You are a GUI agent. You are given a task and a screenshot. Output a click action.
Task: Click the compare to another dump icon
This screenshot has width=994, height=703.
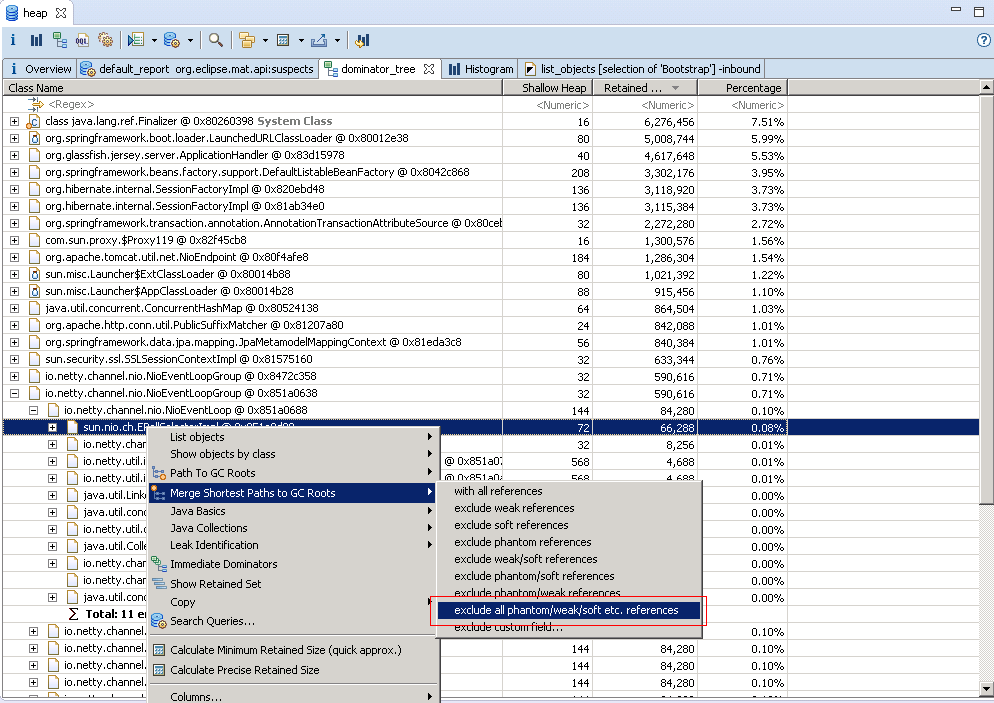pyautogui.click(x=362, y=41)
